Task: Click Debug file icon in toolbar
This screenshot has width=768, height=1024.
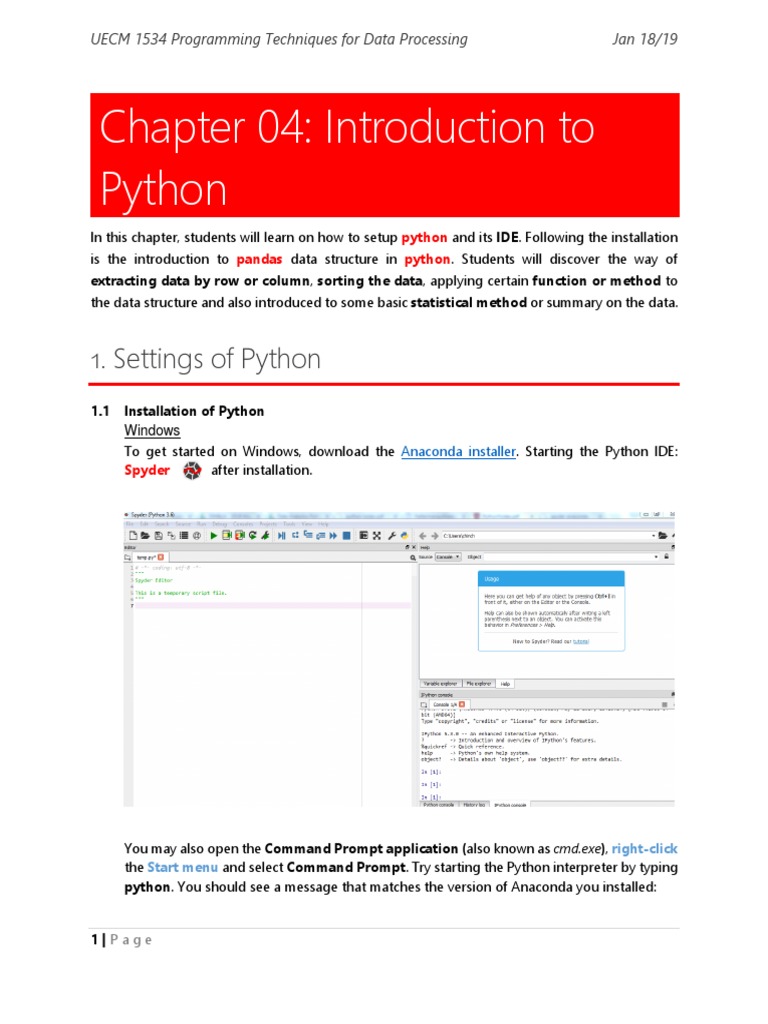Action: (281, 536)
